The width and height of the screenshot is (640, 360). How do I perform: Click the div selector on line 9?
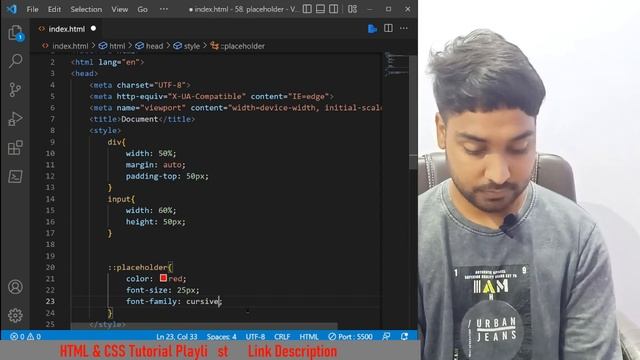114,142
